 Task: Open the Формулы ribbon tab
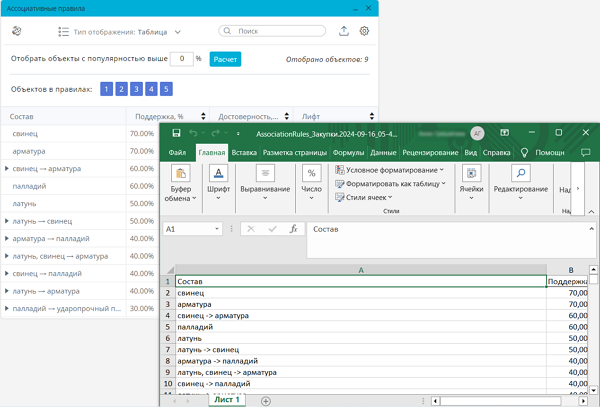pos(348,153)
